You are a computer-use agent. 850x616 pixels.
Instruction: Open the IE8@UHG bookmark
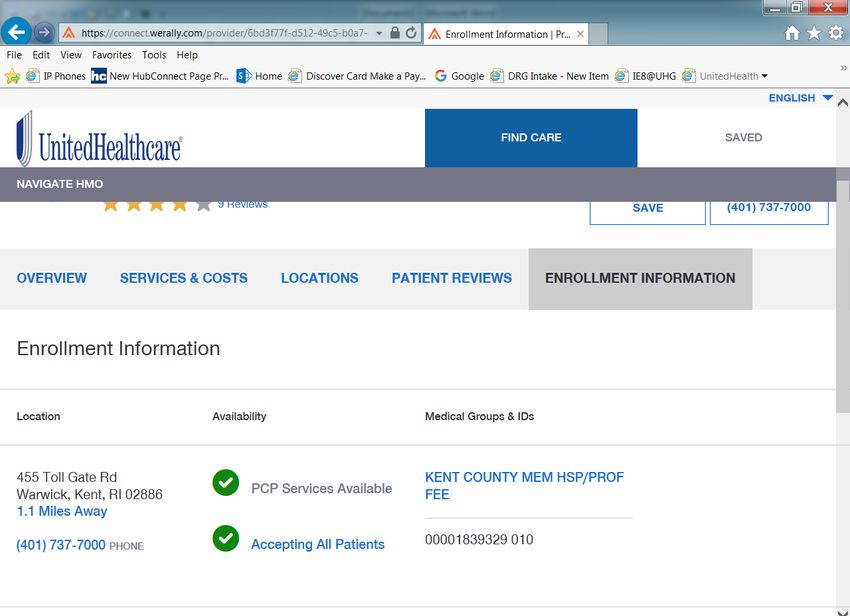tap(645, 76)
